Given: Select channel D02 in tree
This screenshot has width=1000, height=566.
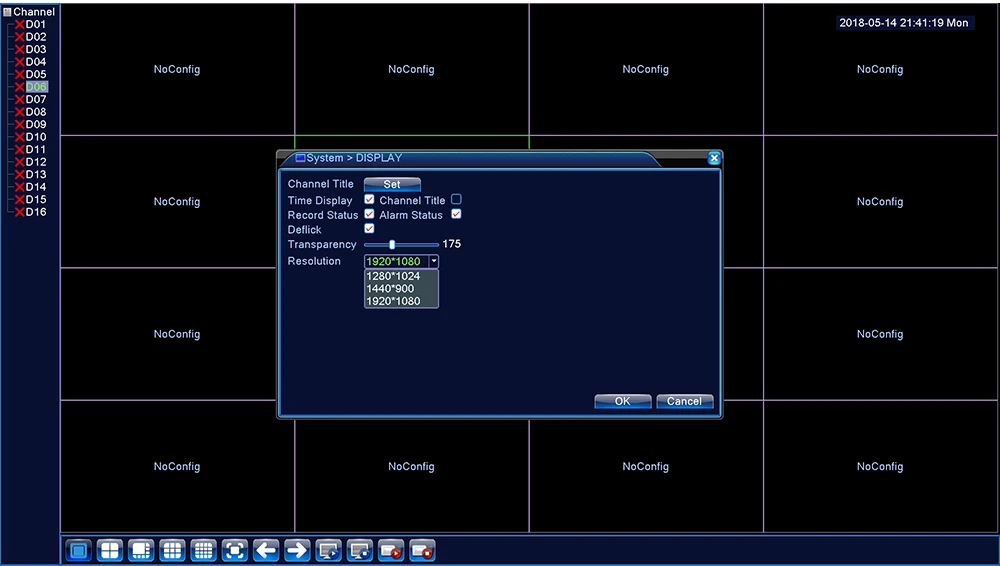Looking at the screenshot, I should [36, 37].
